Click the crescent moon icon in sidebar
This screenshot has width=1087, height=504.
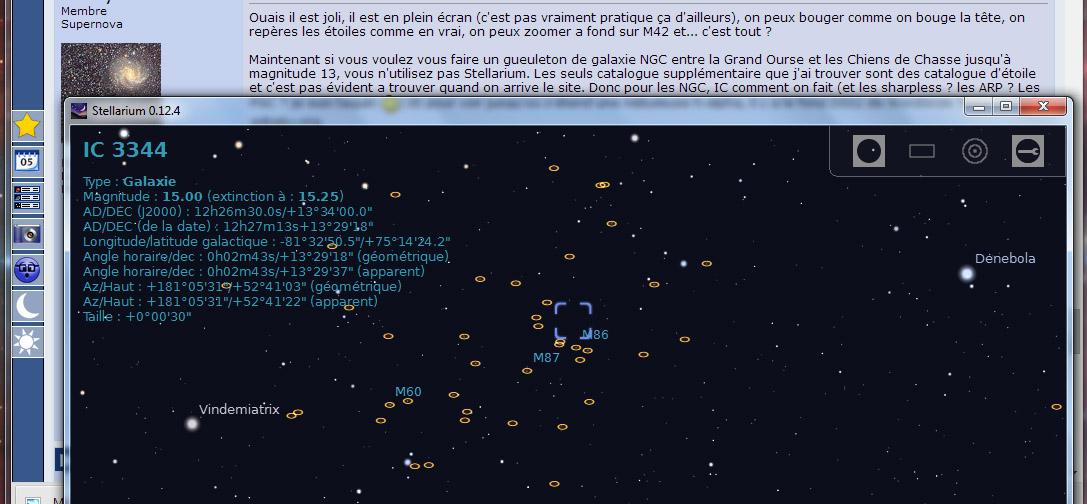[x=28, y=306]
